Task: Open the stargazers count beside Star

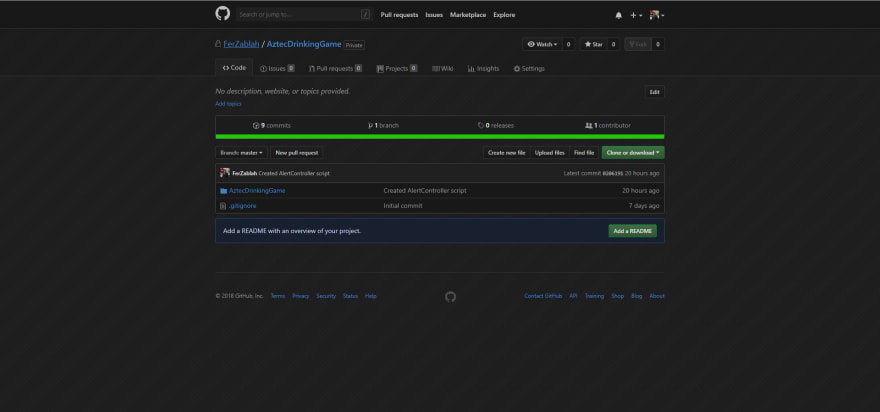Action: click(613, 44)
